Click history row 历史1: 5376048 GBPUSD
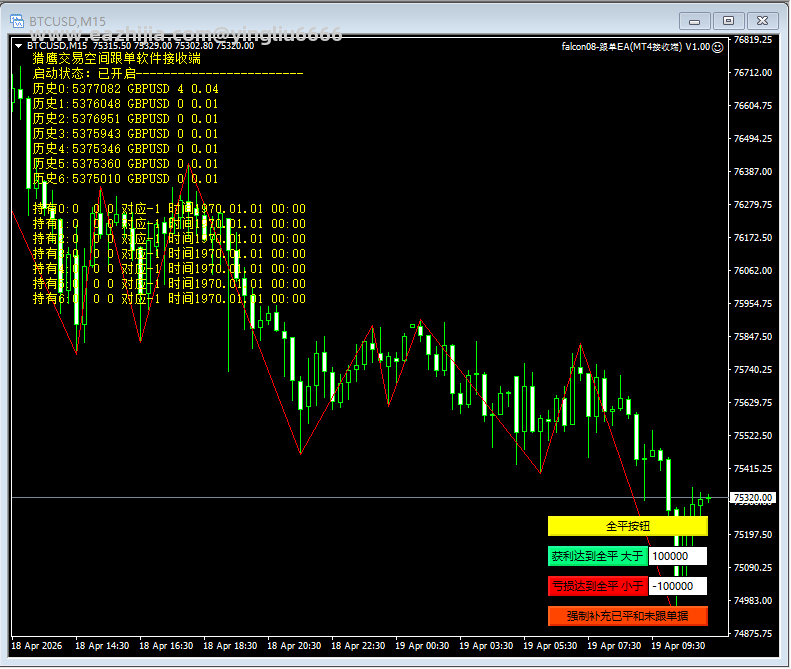Image resolution: width=791 pixels, height=669 pixels. 126,104
